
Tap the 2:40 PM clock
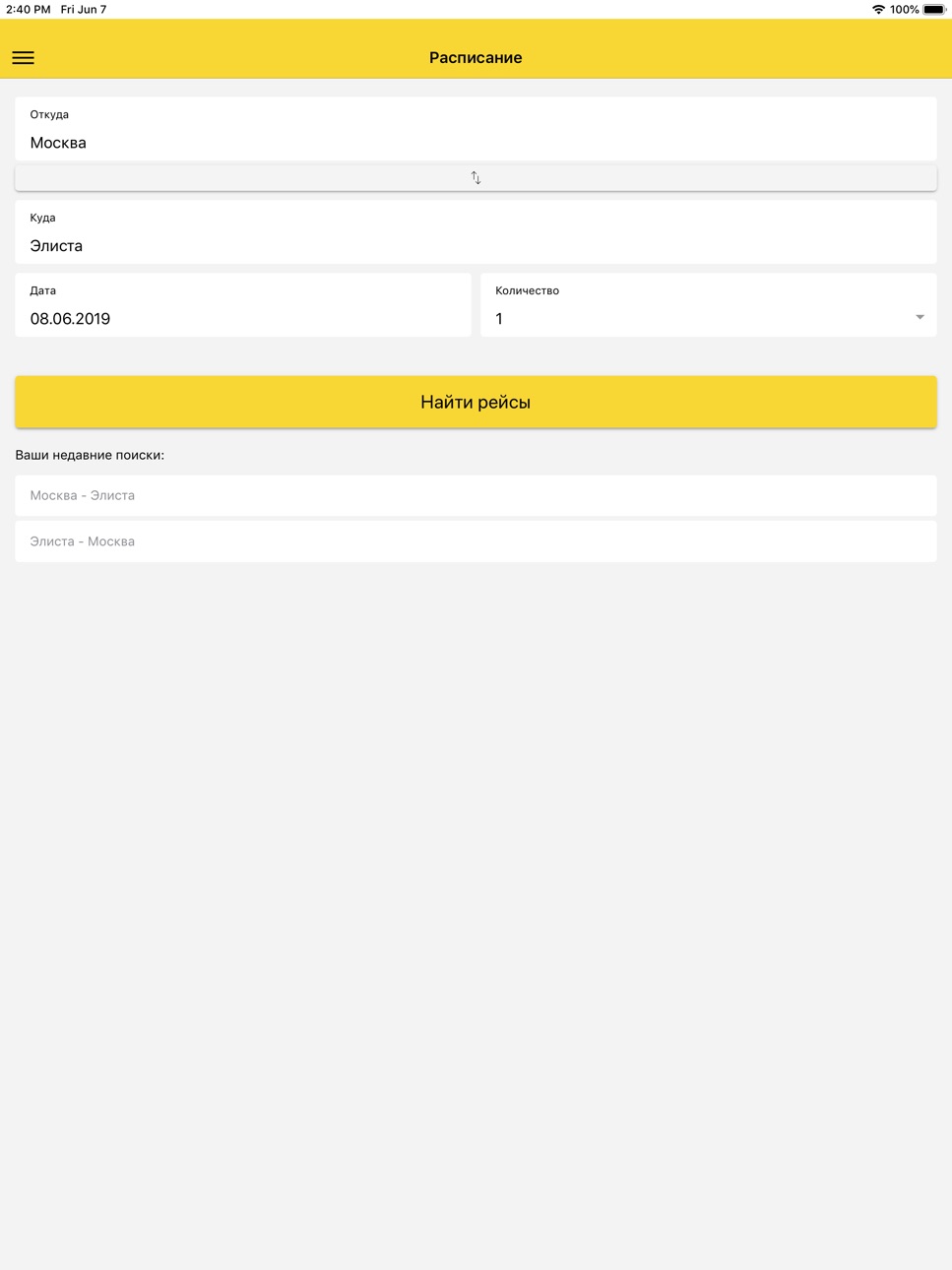[28, 9]
